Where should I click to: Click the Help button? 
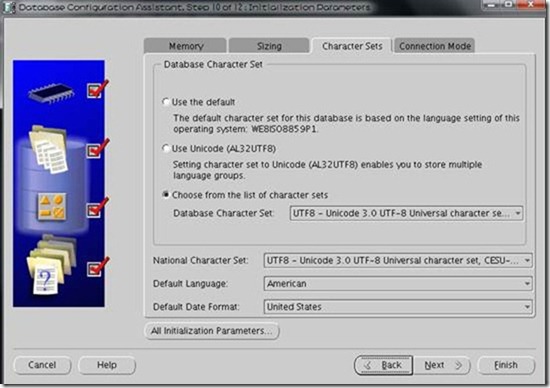point(107,365)
